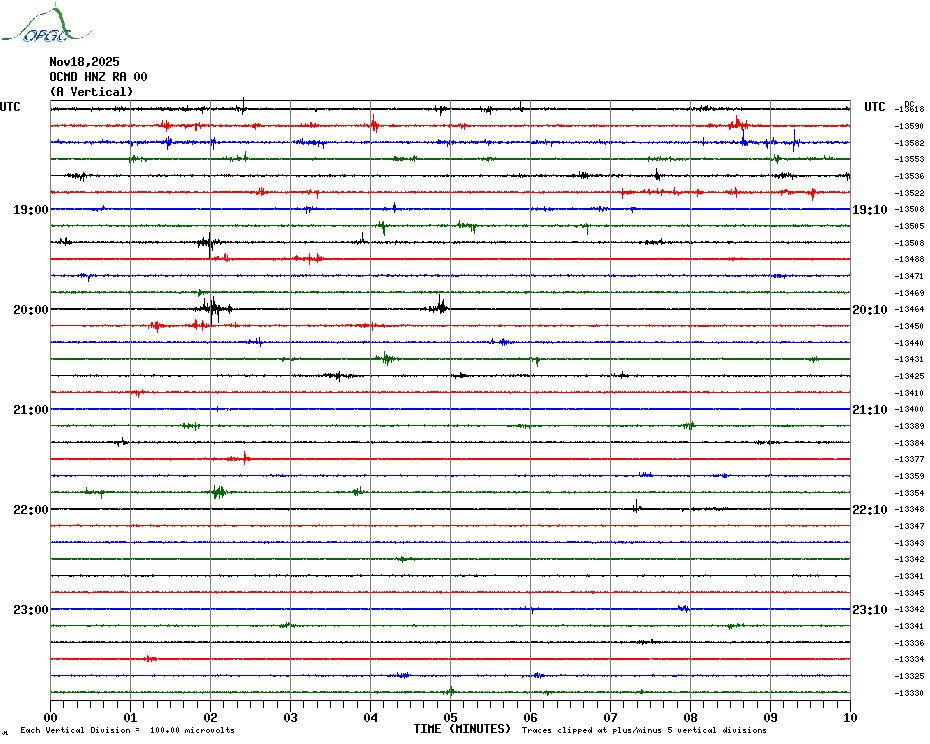This screenshot has height=744, width=930.
Task: Click the DC offset value -13410
Action: [909, 393]
